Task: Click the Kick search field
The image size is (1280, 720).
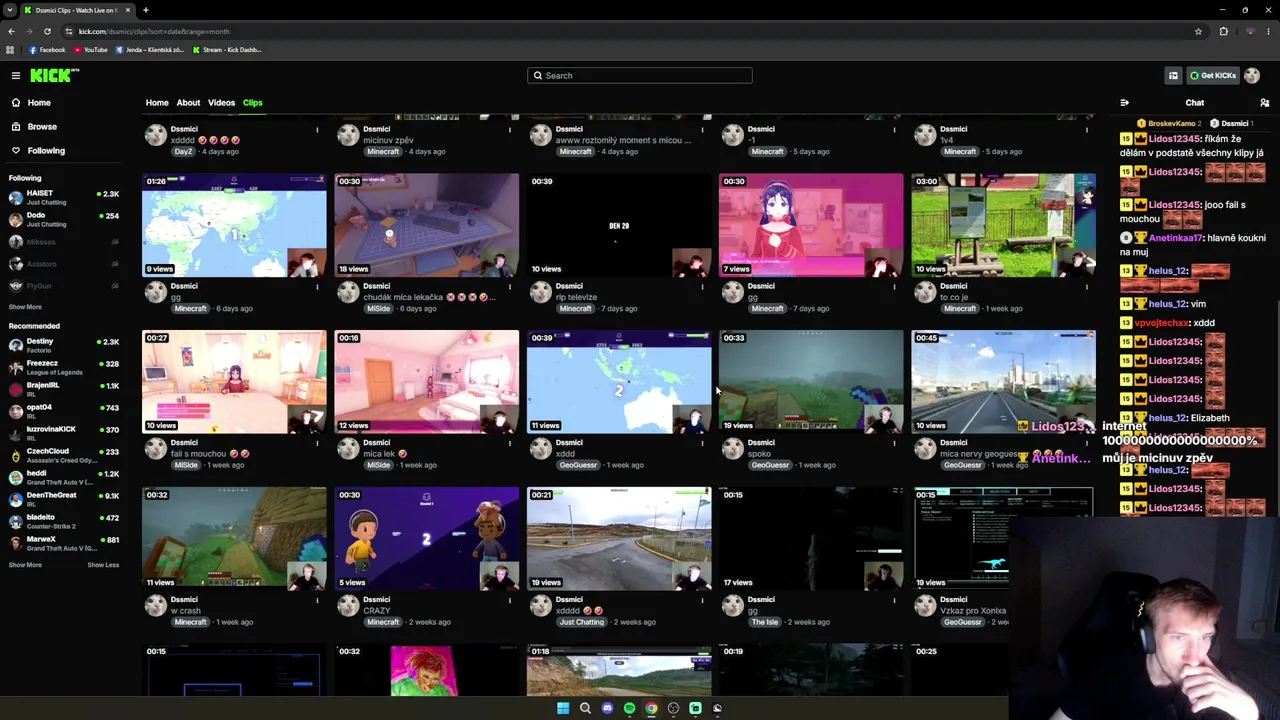Action: (640, 75)
